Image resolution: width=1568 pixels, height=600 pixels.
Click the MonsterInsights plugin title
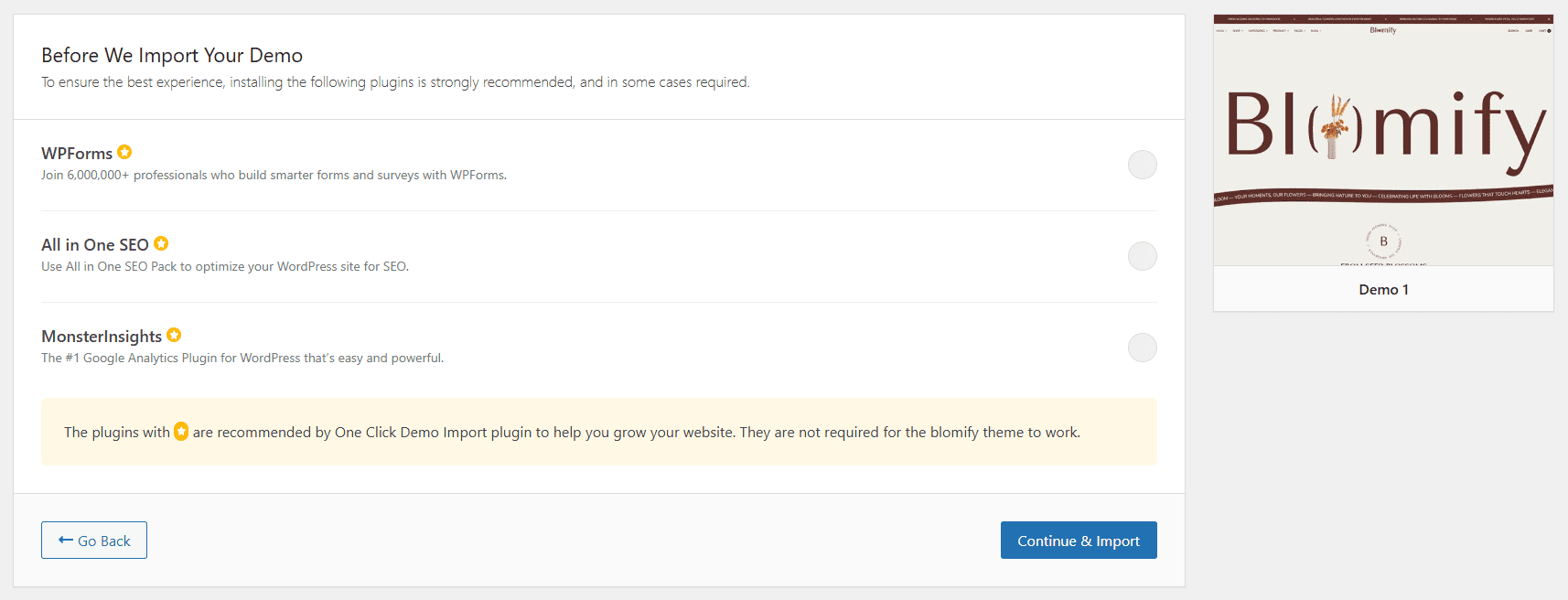point(102,337)
